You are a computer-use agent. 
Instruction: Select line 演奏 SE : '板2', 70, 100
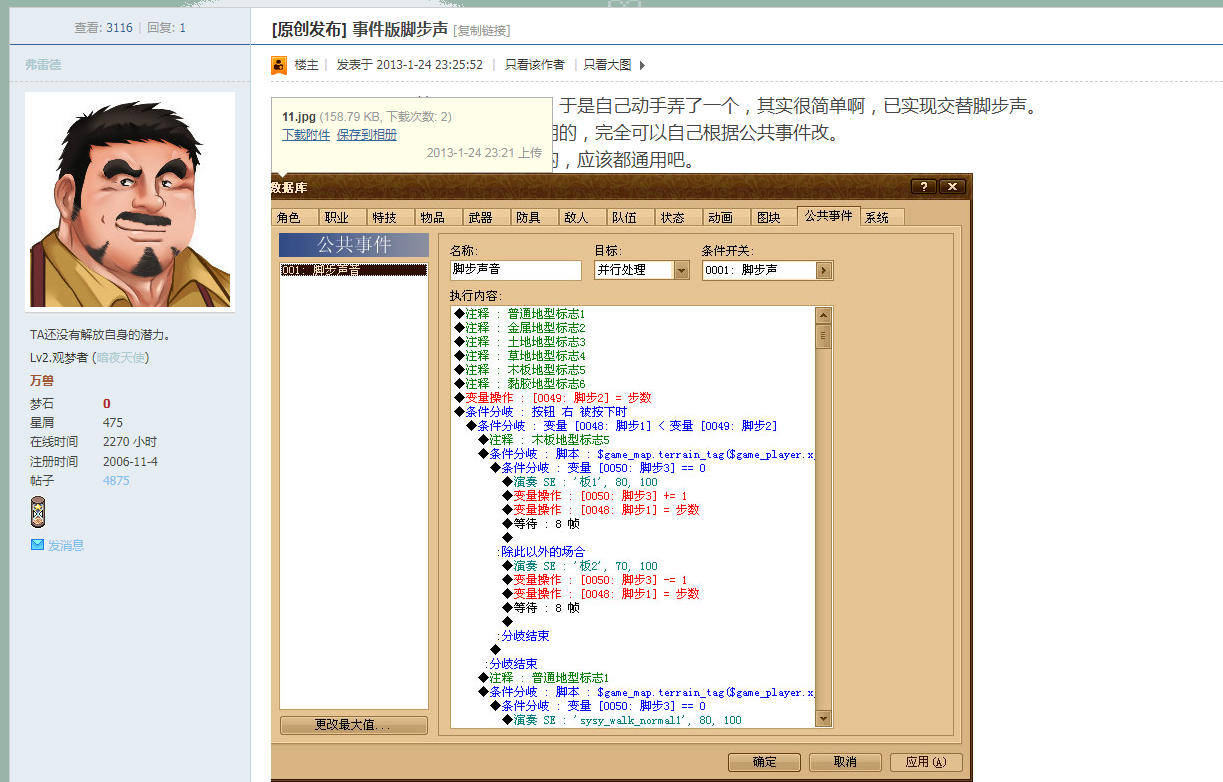[x=580, y=566]
